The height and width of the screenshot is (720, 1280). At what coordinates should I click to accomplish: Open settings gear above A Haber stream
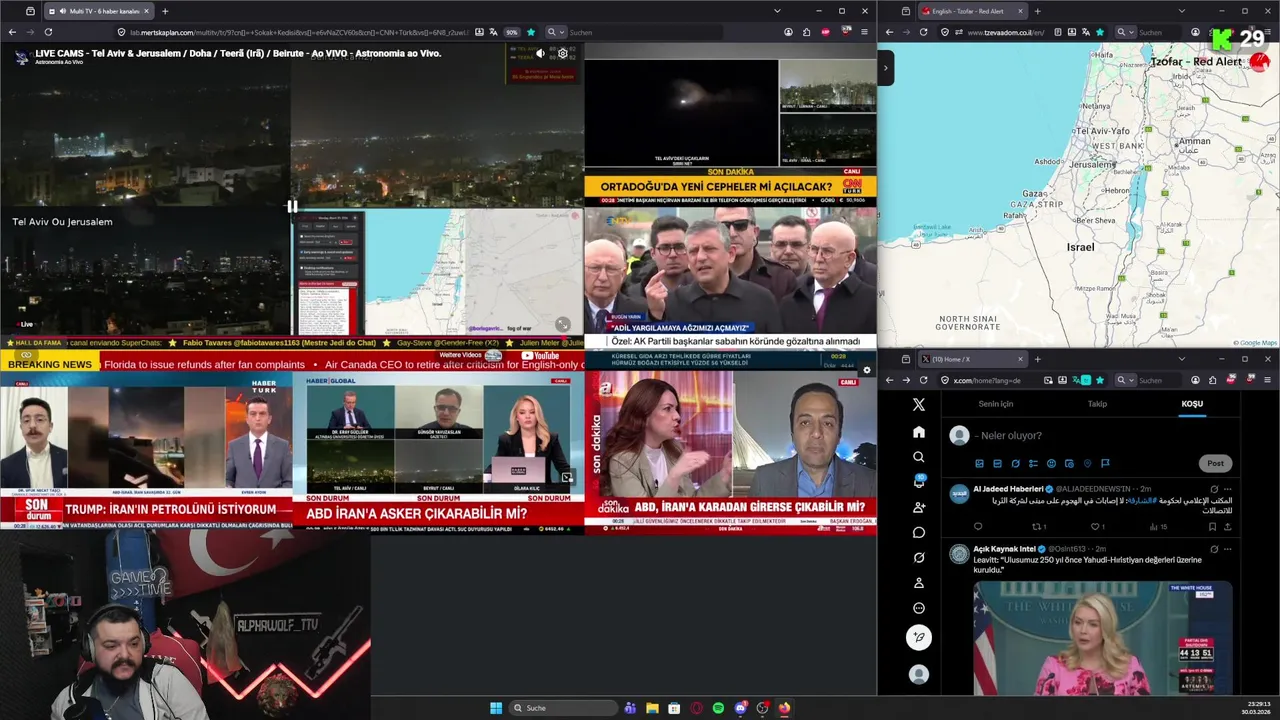pos(867,370)
